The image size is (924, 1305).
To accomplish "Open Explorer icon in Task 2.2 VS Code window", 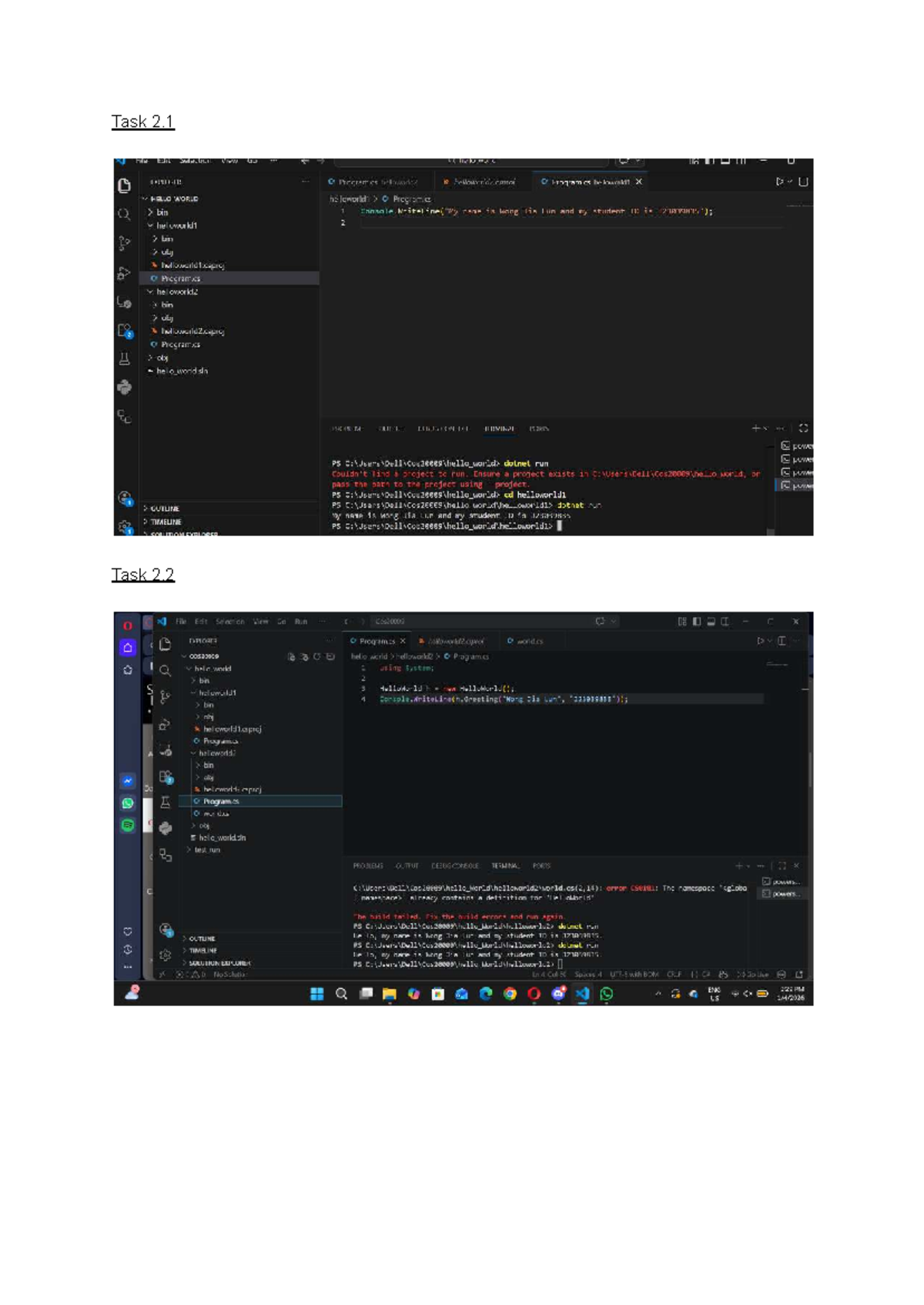I will (x=166, y=644).
